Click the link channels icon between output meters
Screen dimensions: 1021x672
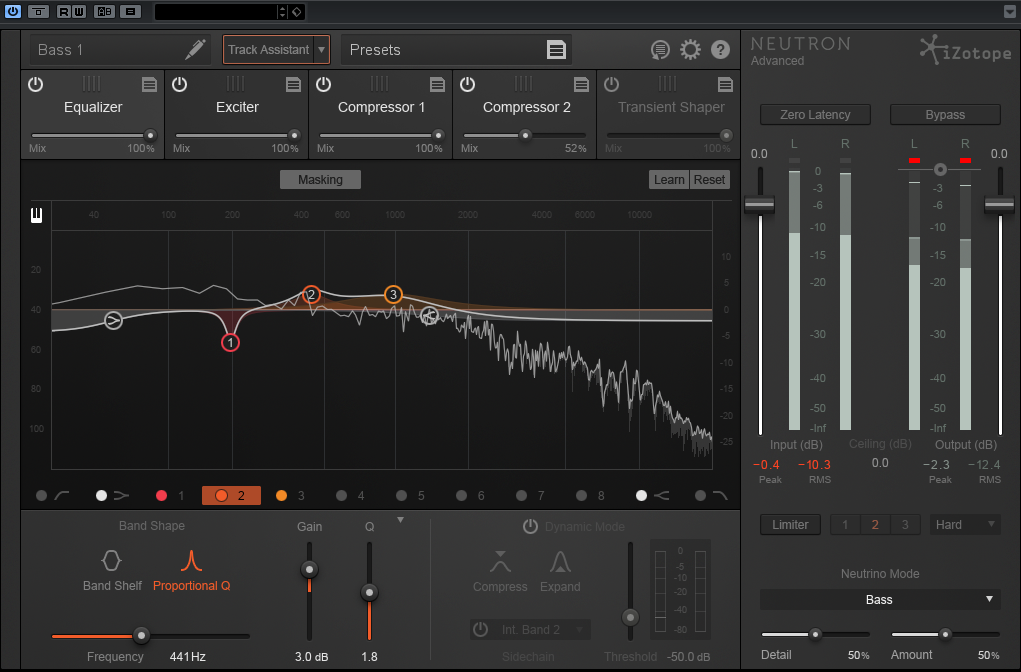click(x=940, y=169)
